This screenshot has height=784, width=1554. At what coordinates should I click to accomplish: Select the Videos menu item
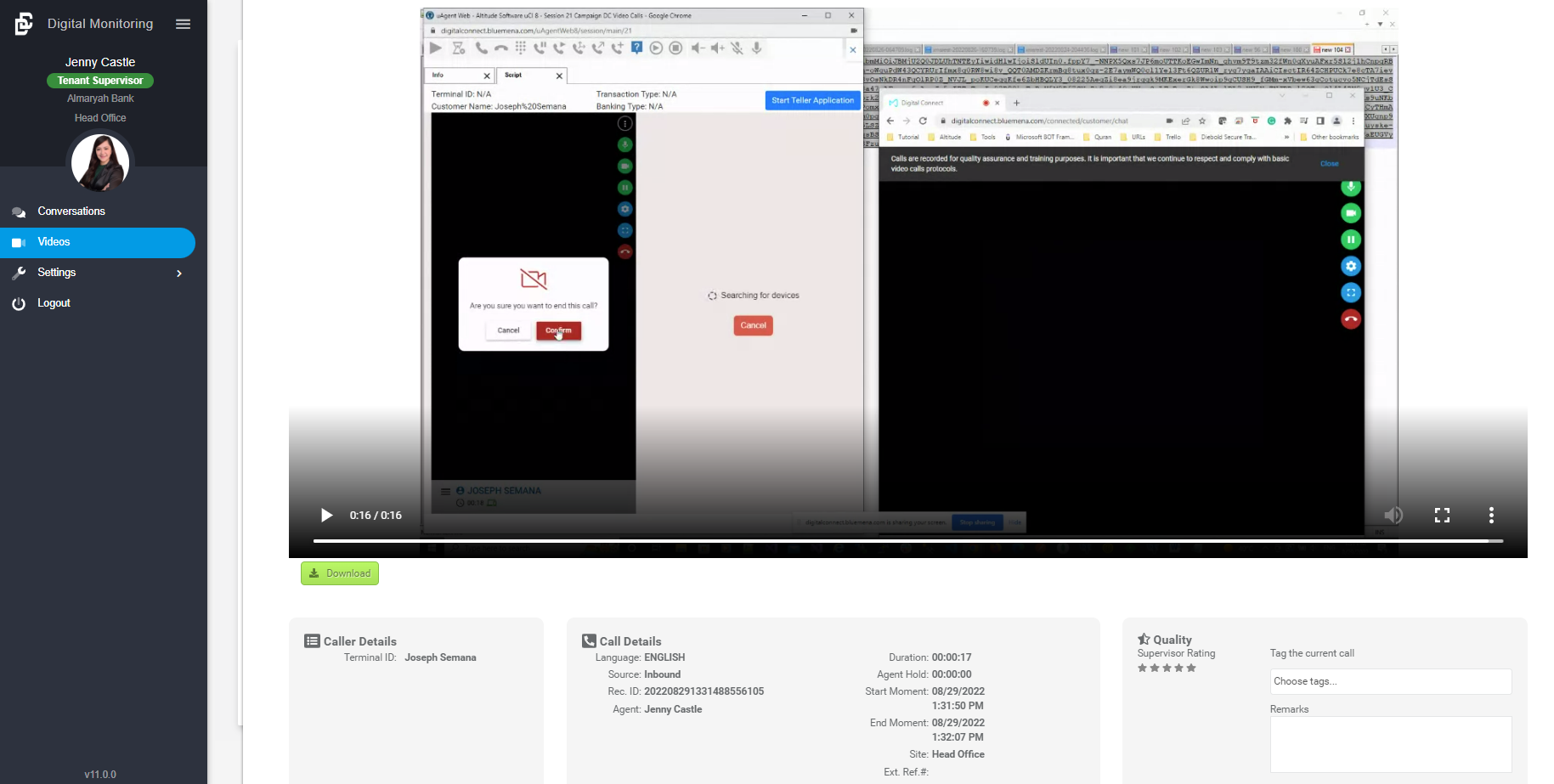(54, 243)
